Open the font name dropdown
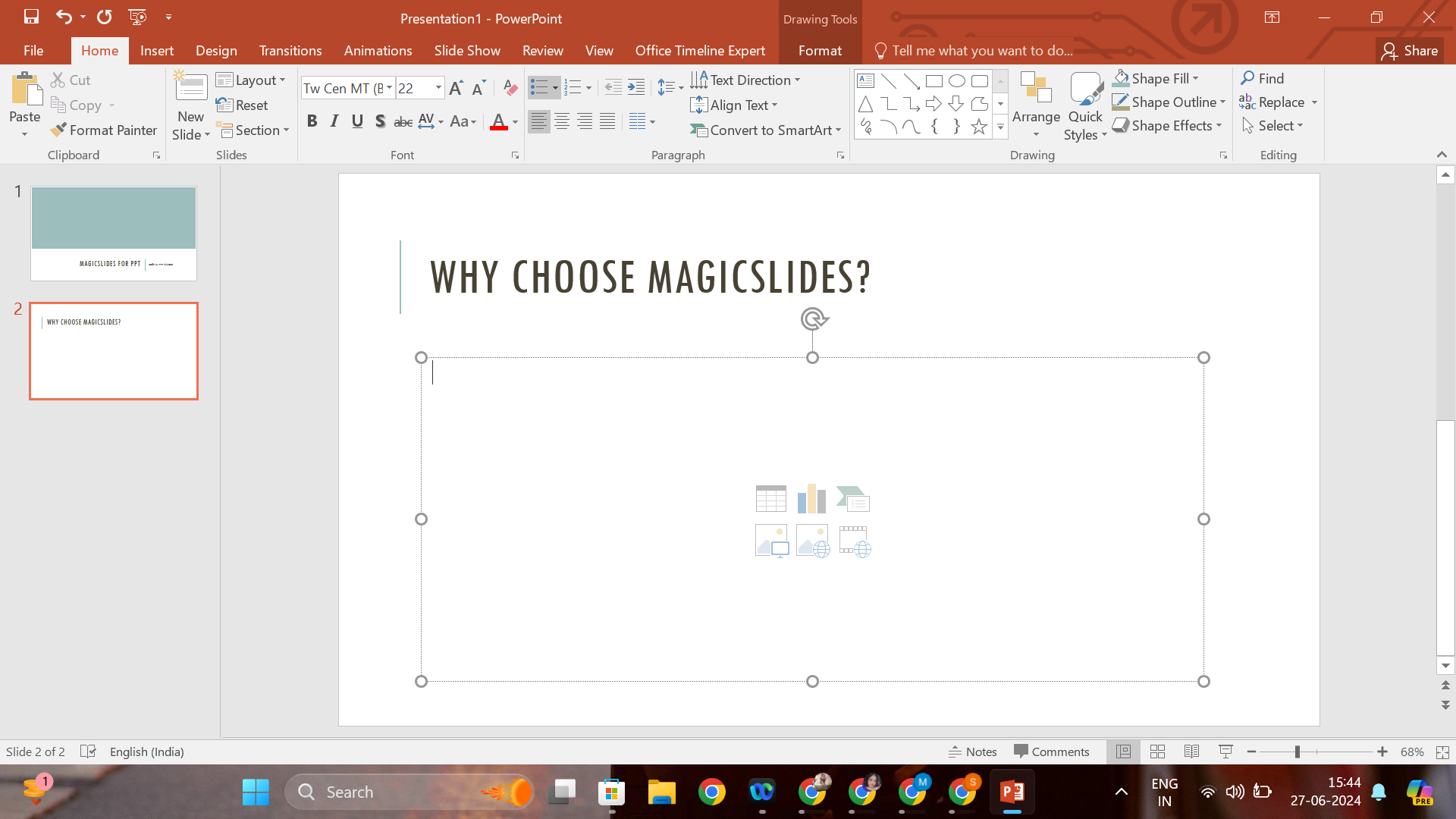Image resolution: width=1456 pixels, height=819 pixels. coord(389,88)
